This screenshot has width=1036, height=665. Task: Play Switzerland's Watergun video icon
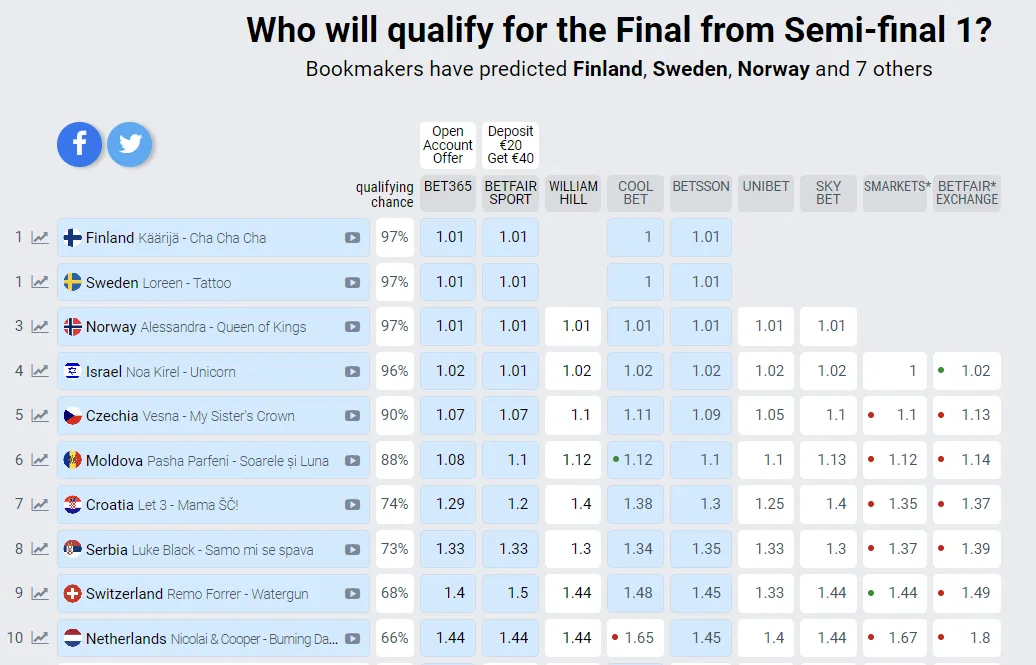click(352, 594)
